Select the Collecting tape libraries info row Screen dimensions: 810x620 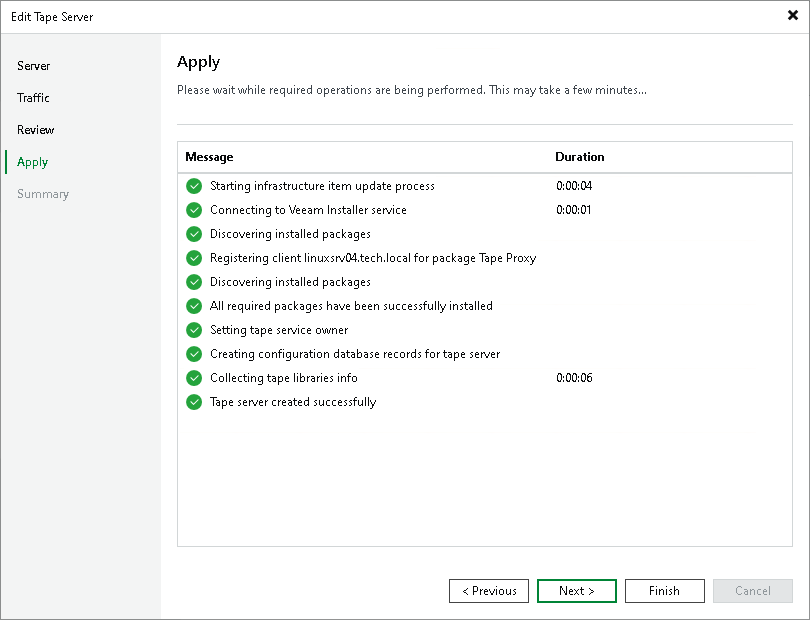click(485, 378)
